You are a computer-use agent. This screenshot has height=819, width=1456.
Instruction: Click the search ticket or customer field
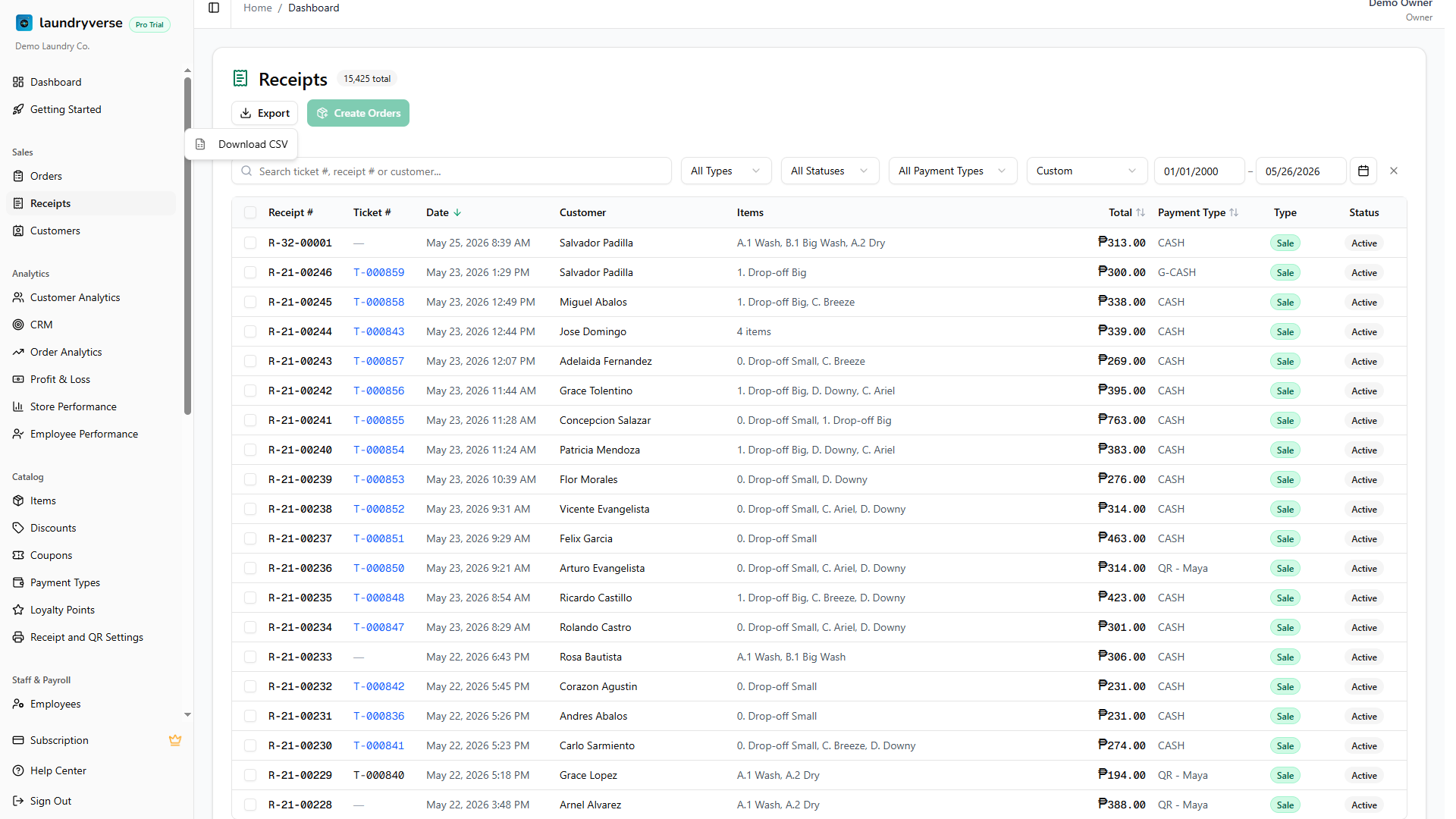click(451, 171)
